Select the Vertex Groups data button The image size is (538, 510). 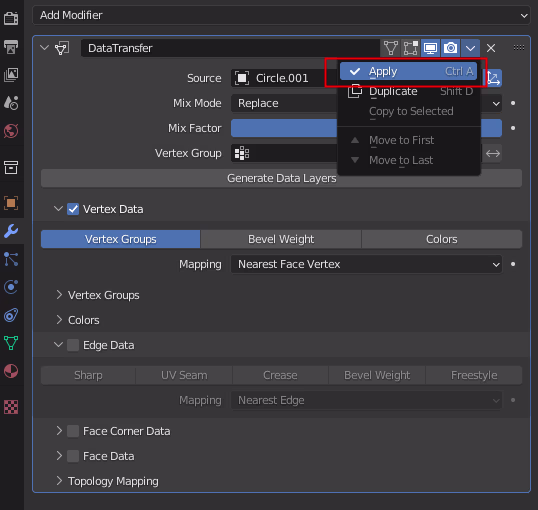(120, 239)
